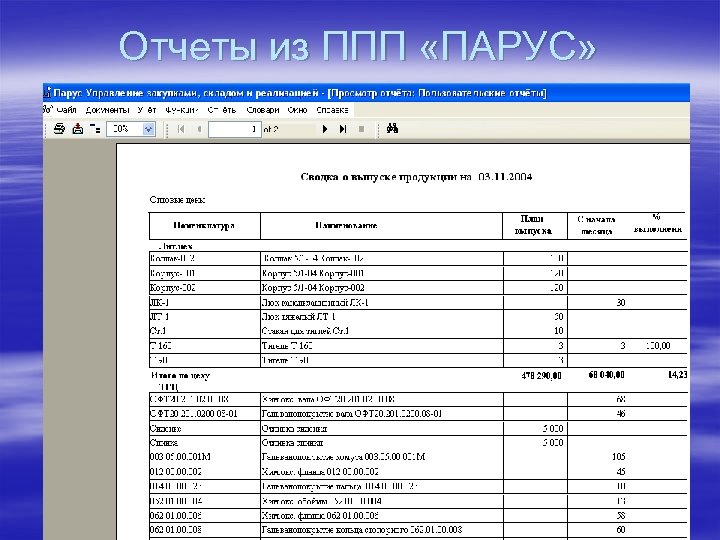
Task: Select the Корпус-002 nomenclature cell
Action: coord(204,288)
